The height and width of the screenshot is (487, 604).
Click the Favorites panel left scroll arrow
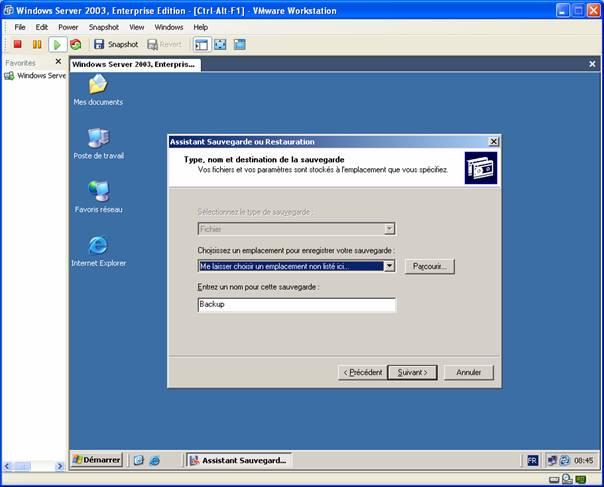pyautogui.click(x=7, y=466)
